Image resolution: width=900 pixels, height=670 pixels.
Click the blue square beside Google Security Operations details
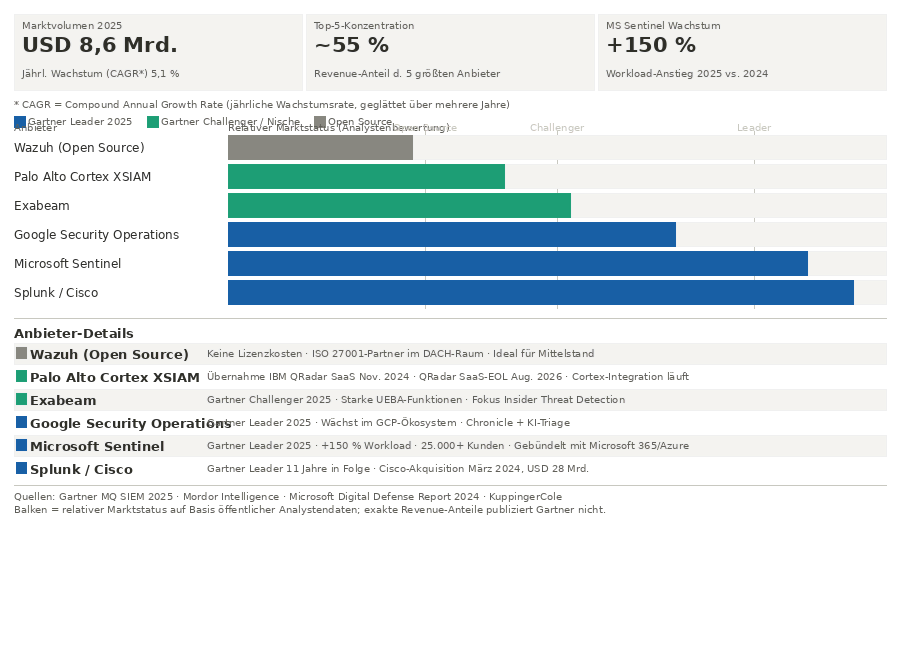point(21,422)
